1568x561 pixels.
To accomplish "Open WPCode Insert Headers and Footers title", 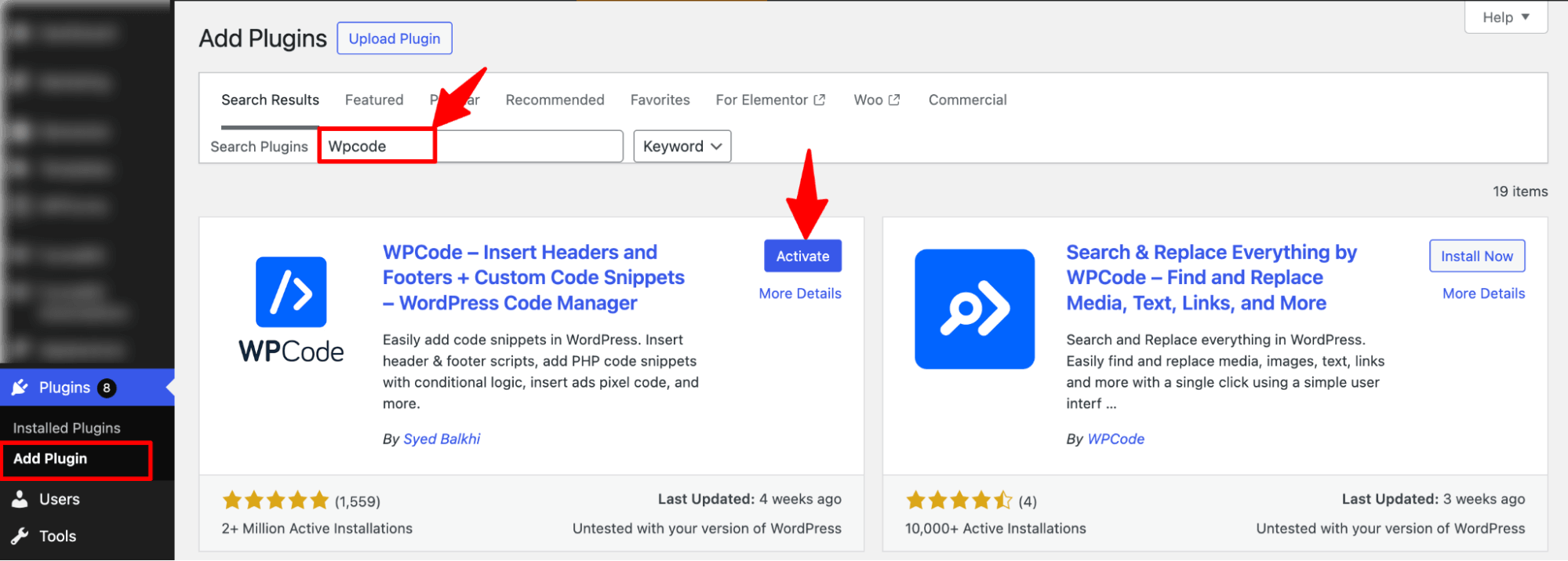I will coord(533,278).
